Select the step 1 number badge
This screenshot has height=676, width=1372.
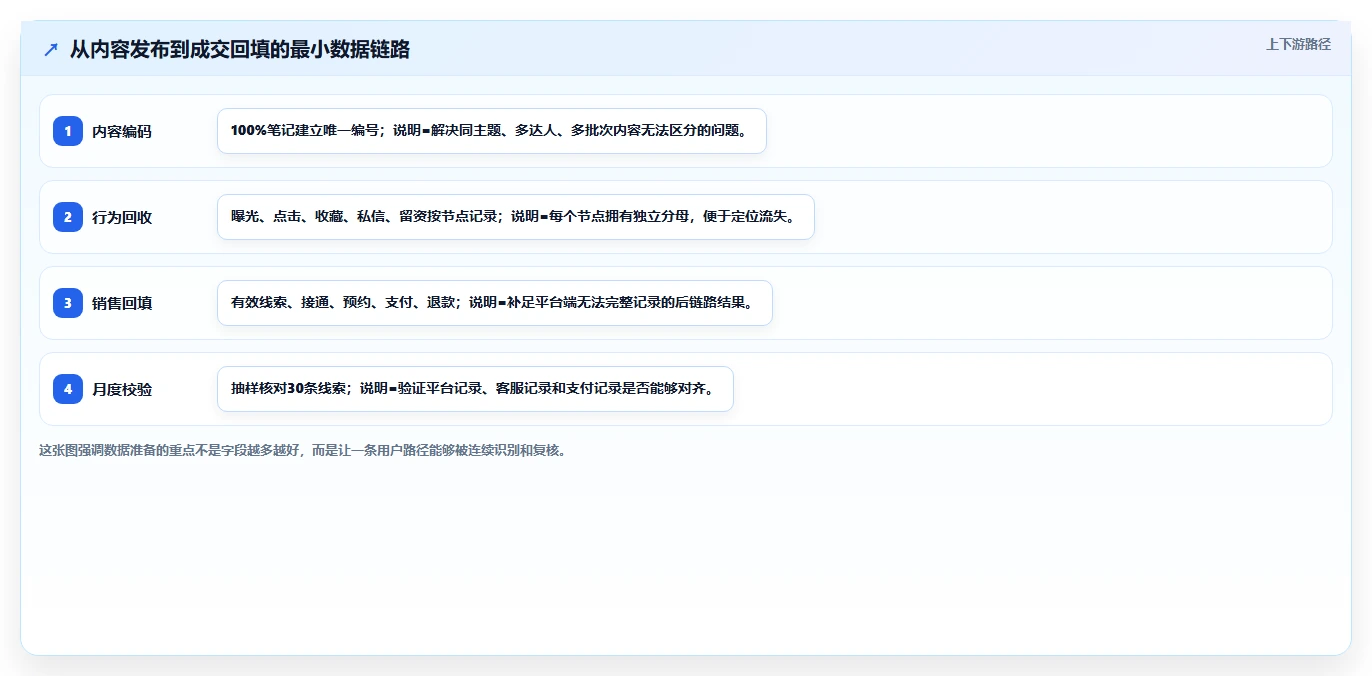[68, 131]
